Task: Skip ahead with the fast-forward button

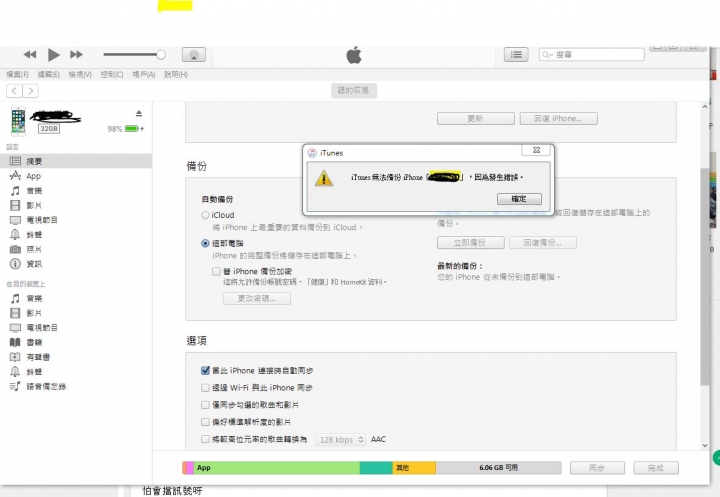Action: [x=76, y=55]
